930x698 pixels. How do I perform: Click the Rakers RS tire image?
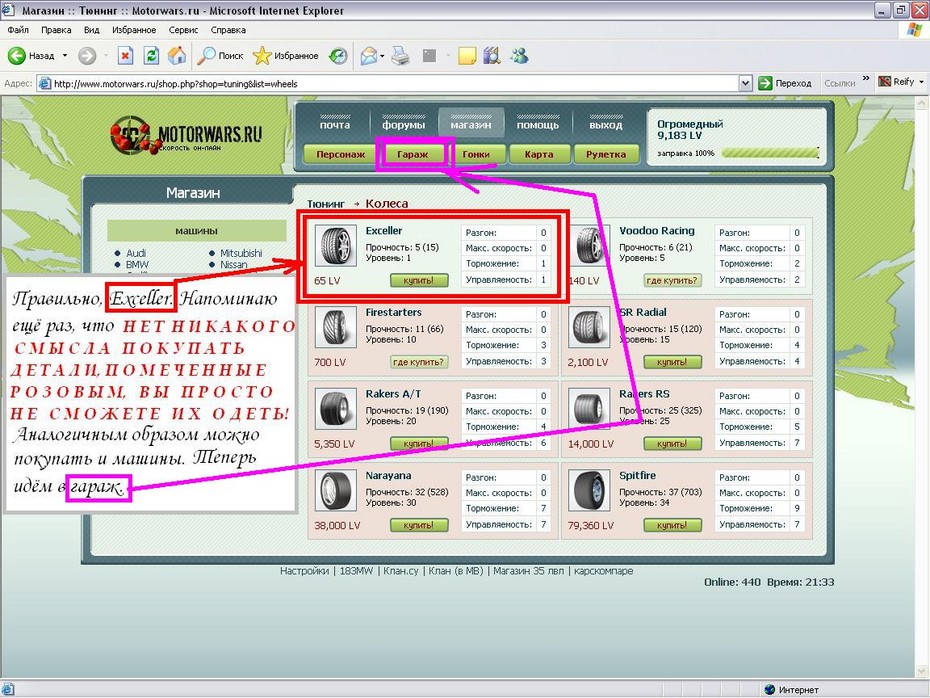tap(589, 409)
